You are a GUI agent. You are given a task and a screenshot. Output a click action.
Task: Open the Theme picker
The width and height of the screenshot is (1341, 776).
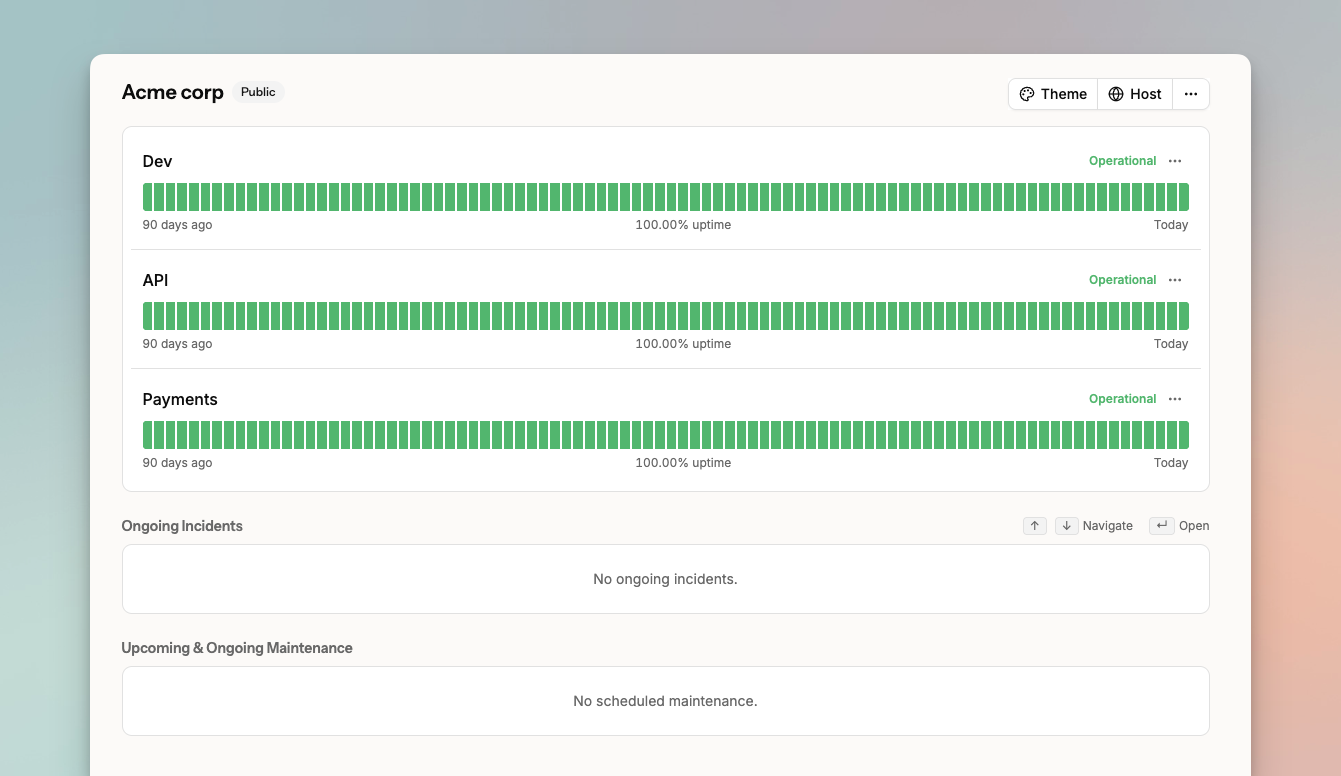click(x=1053, y=94)
